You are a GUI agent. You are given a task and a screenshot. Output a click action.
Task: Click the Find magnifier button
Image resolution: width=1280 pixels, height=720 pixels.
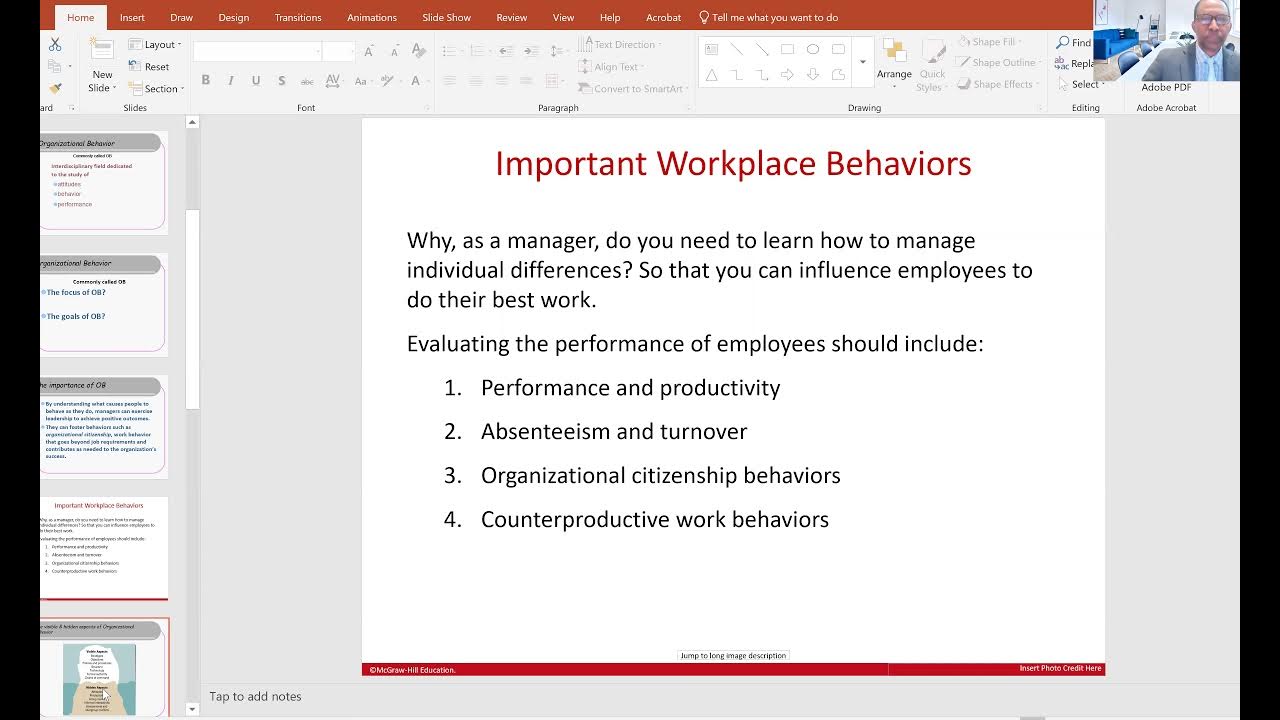click(x=1073, y=42)
